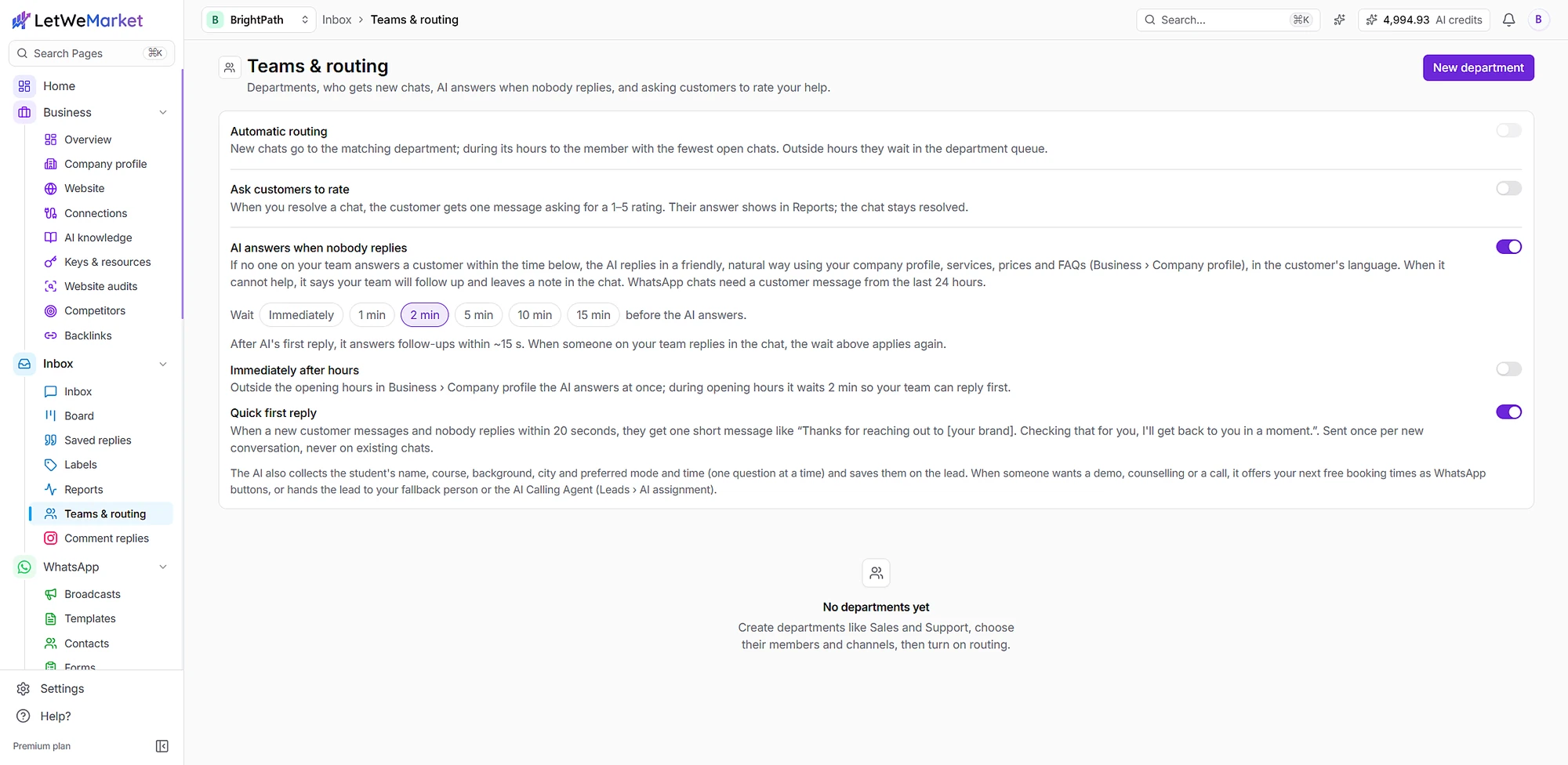Click the LetWeMarket logo
This screenshot has width=1568, height=765.
(x=78, y=20)
